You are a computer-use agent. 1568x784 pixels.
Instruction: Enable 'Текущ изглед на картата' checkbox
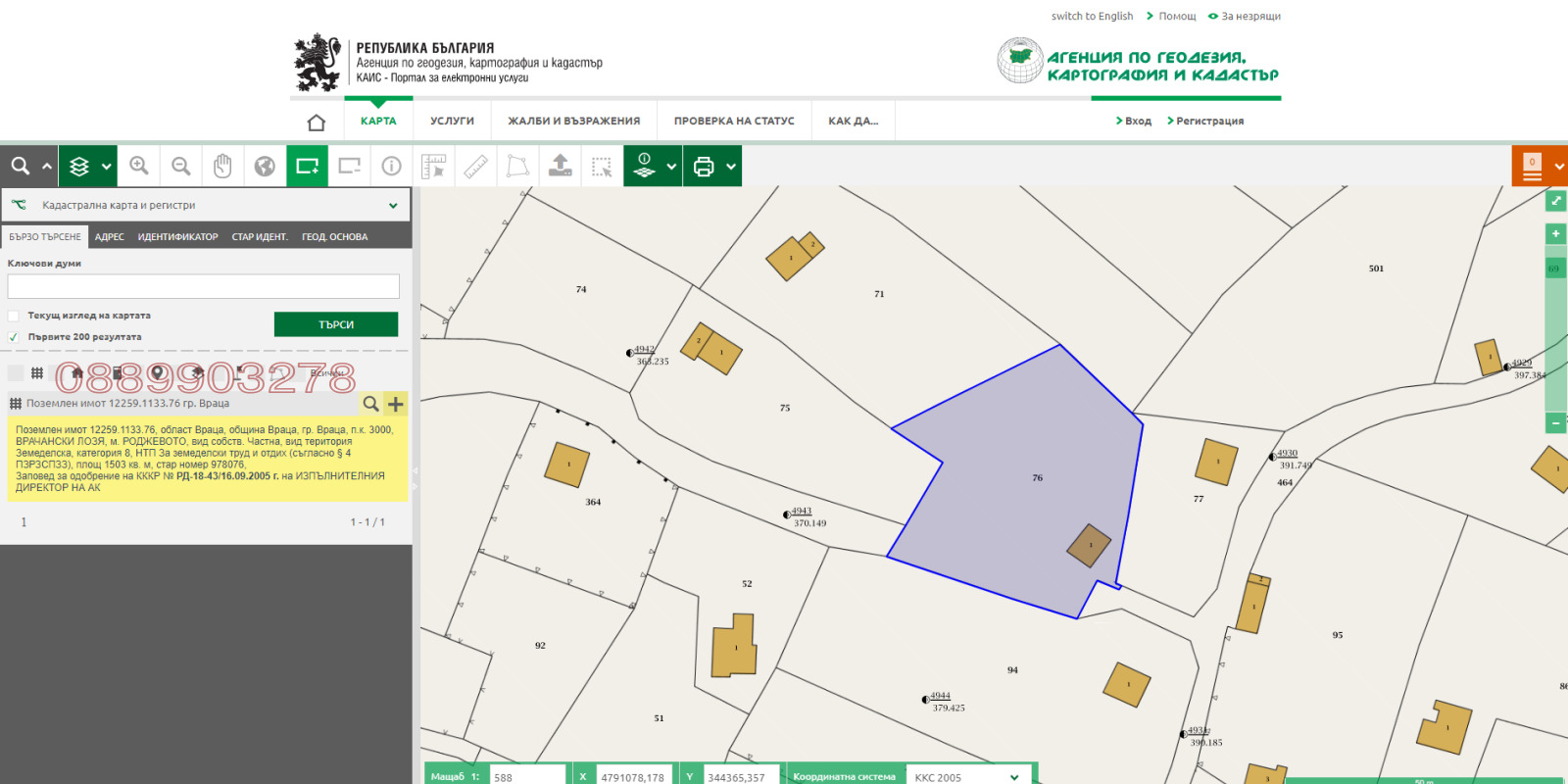point(14,316)
